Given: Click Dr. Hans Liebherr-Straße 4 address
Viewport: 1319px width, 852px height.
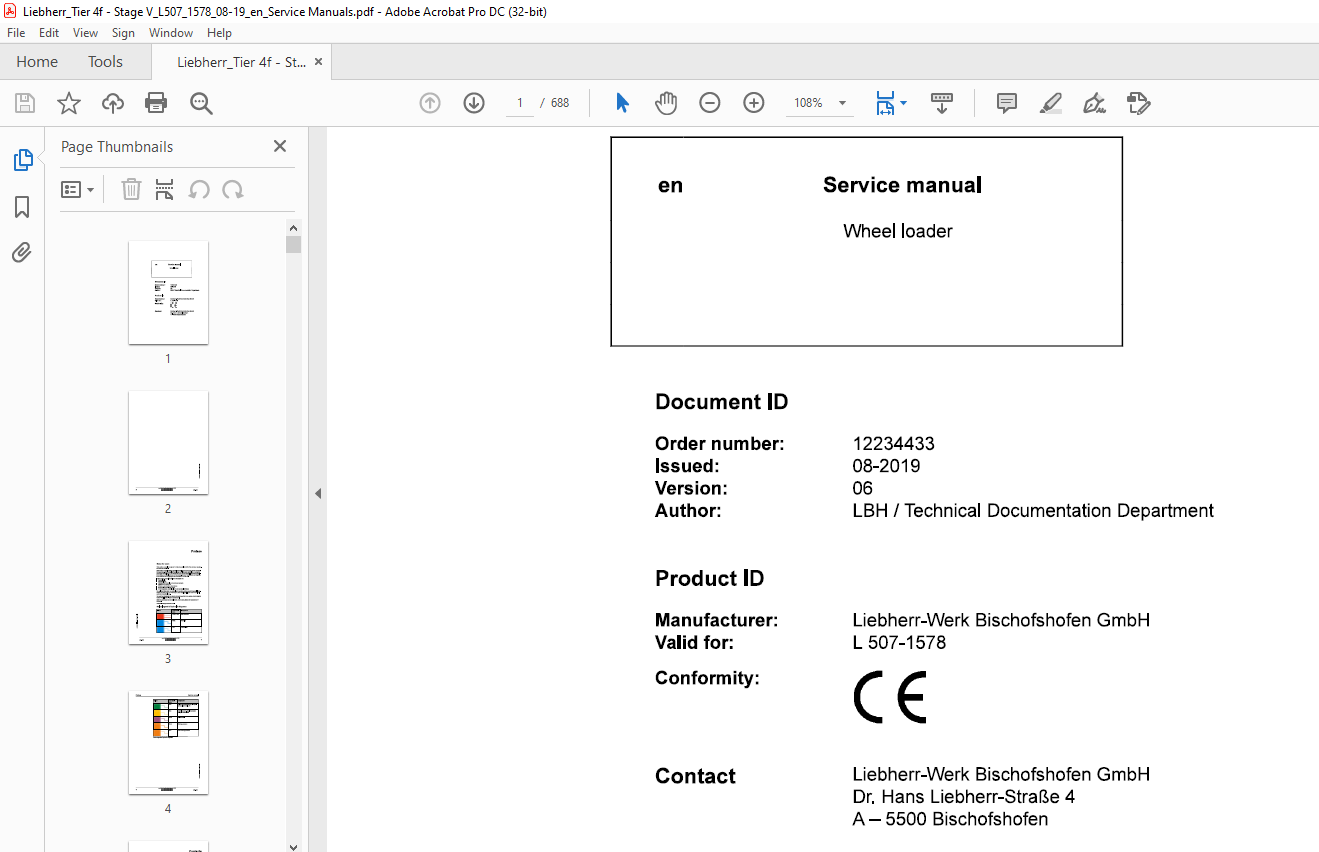Looking at the screenshot, I should click(963, 797).
